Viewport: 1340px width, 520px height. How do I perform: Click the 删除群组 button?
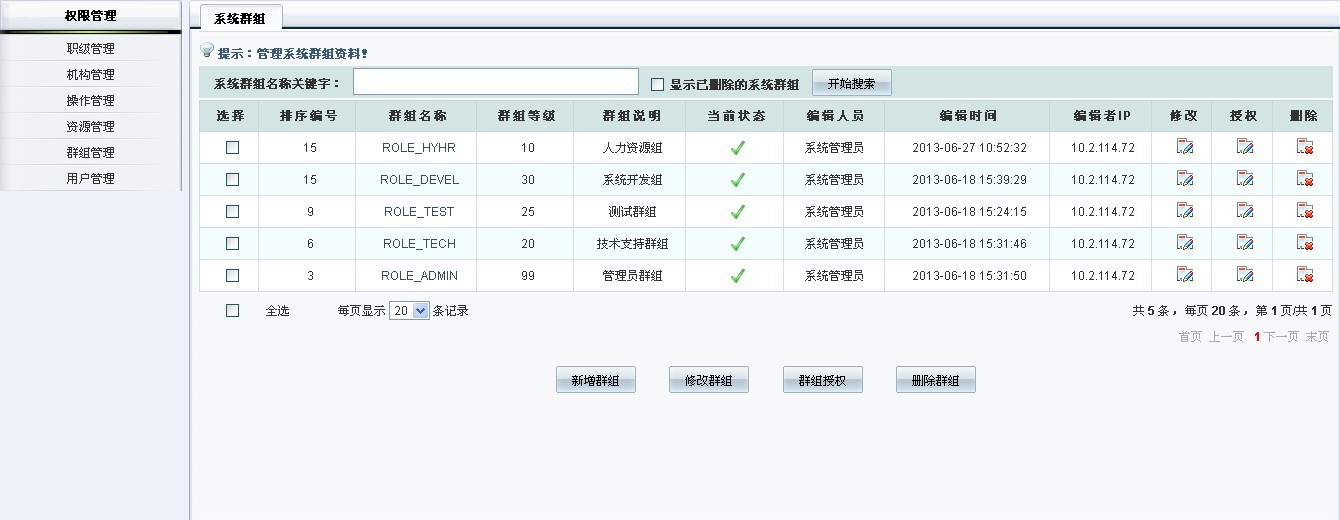click(x=936, y=380)
